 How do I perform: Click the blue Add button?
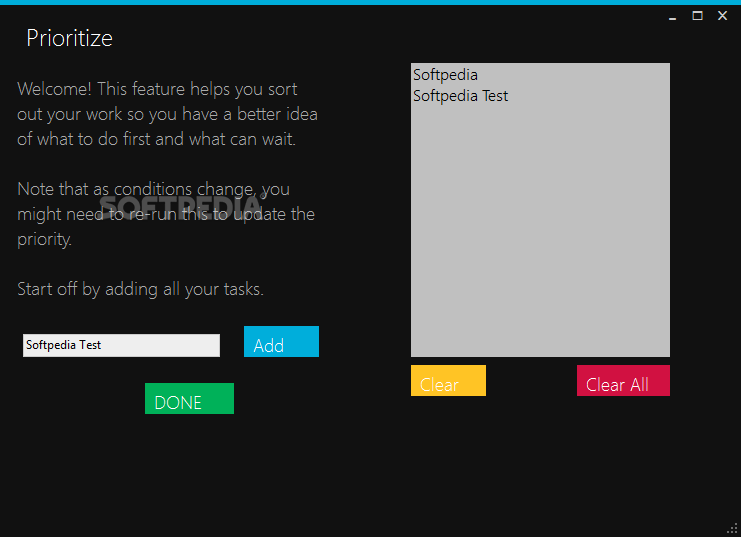[281, 341]
